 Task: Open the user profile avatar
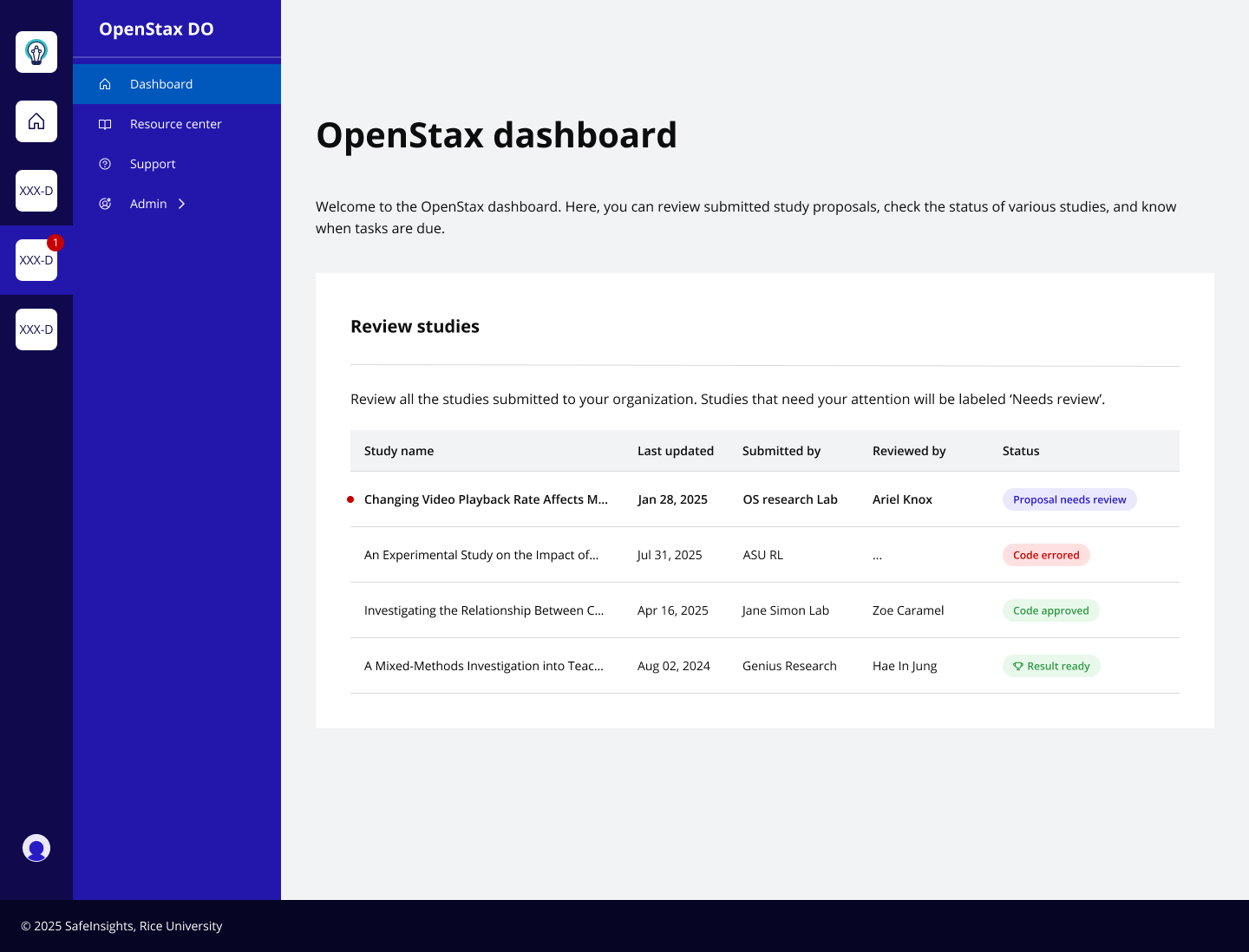pyautogui.click(x=36, y=848)
